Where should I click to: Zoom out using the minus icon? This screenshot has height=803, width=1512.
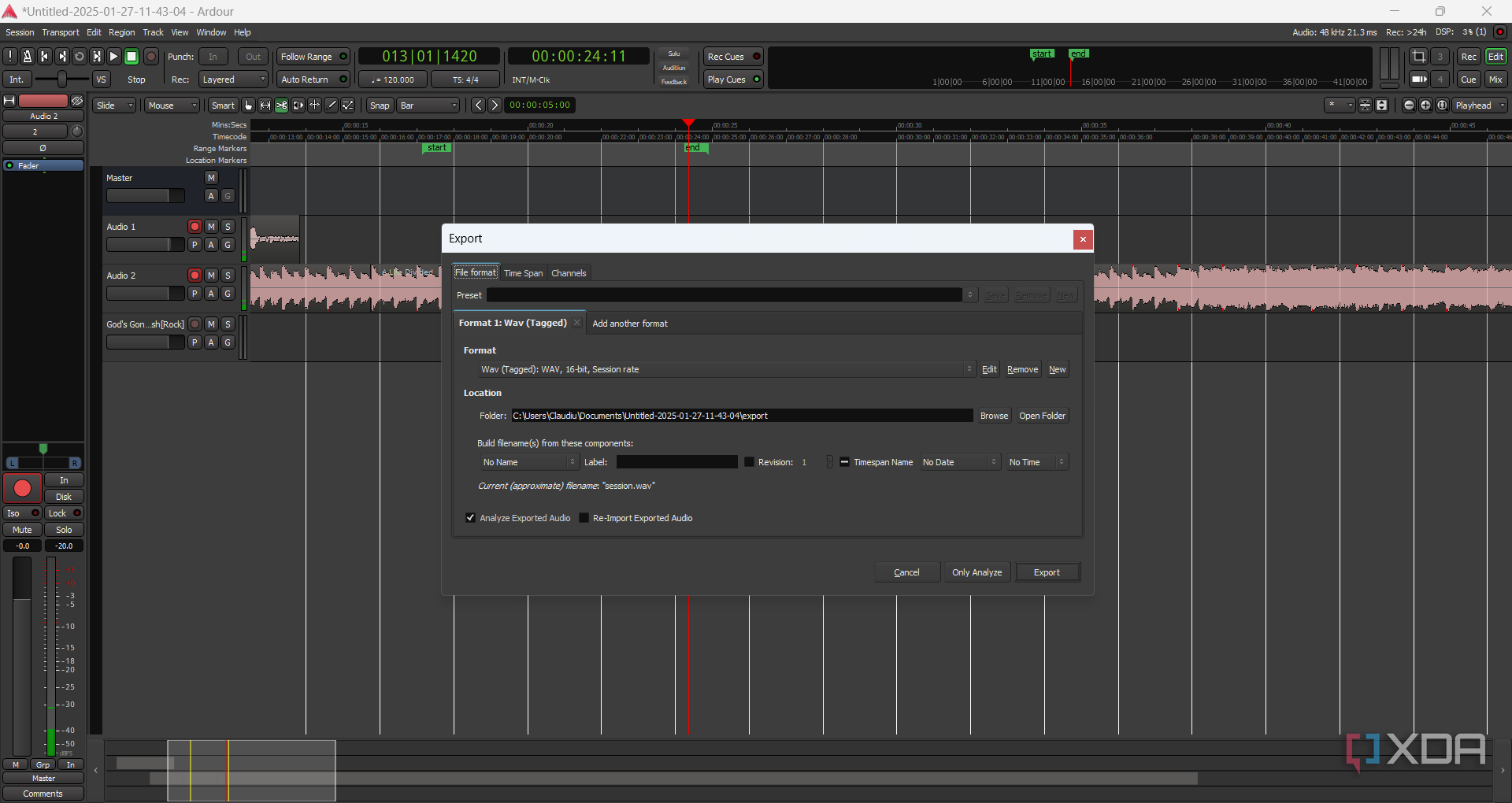(x=1409, y=105)
